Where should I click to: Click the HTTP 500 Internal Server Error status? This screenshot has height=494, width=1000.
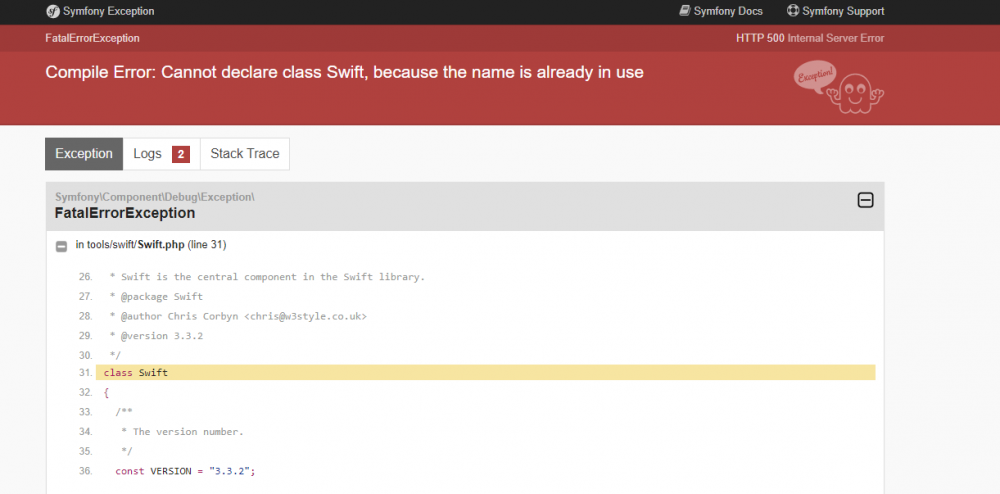click(809, 38)
